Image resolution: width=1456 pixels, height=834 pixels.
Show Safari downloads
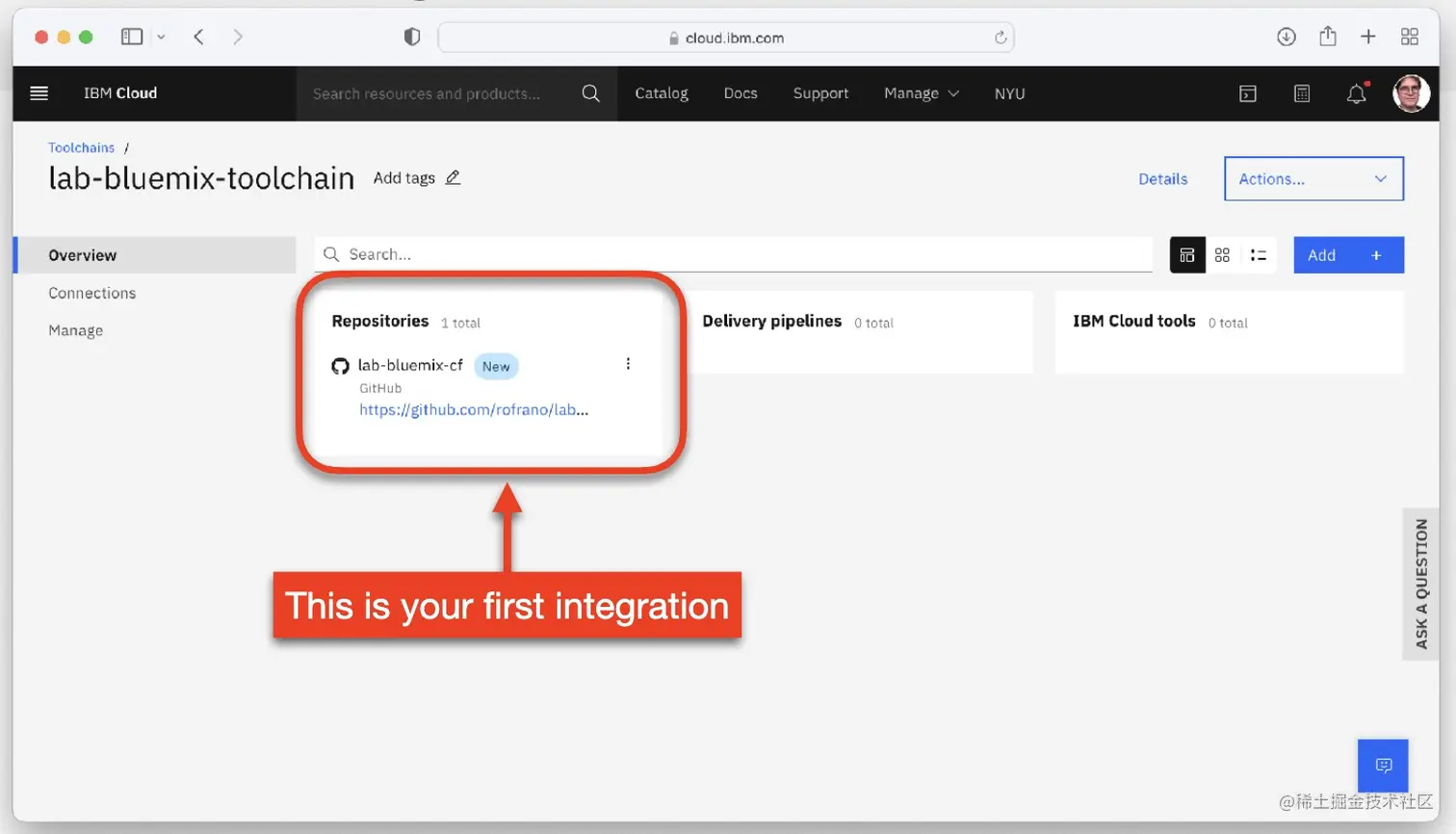pos(1287,37)
